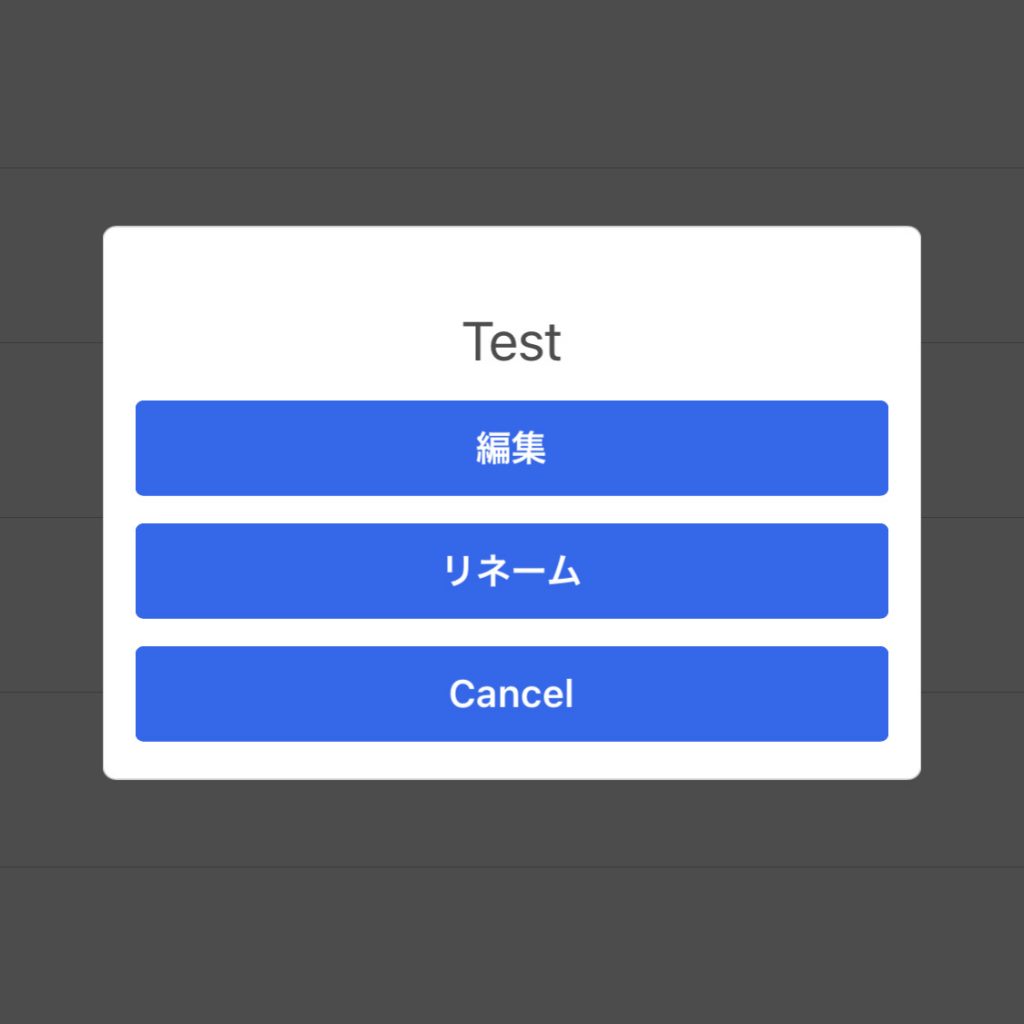Click white gap between 編集 and リネーム
Screen dimensions: 1024x1024
[511, 509]
